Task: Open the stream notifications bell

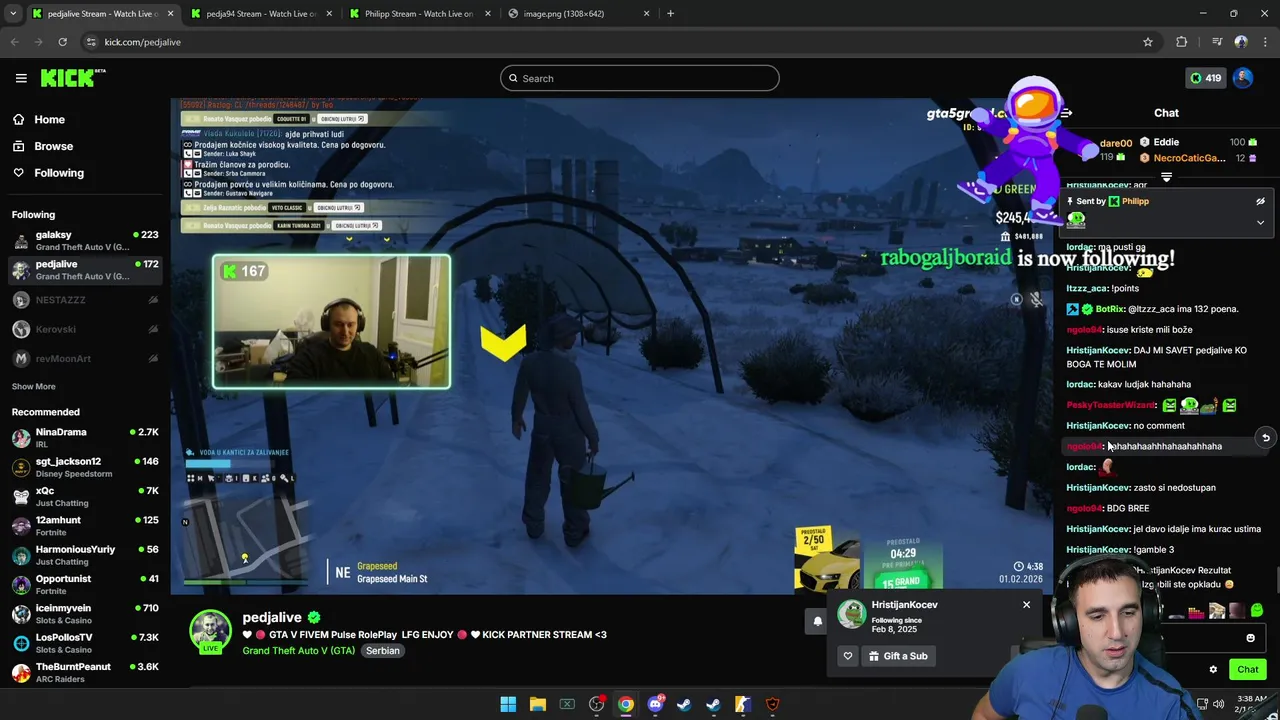Action: (x=817, y=621)
